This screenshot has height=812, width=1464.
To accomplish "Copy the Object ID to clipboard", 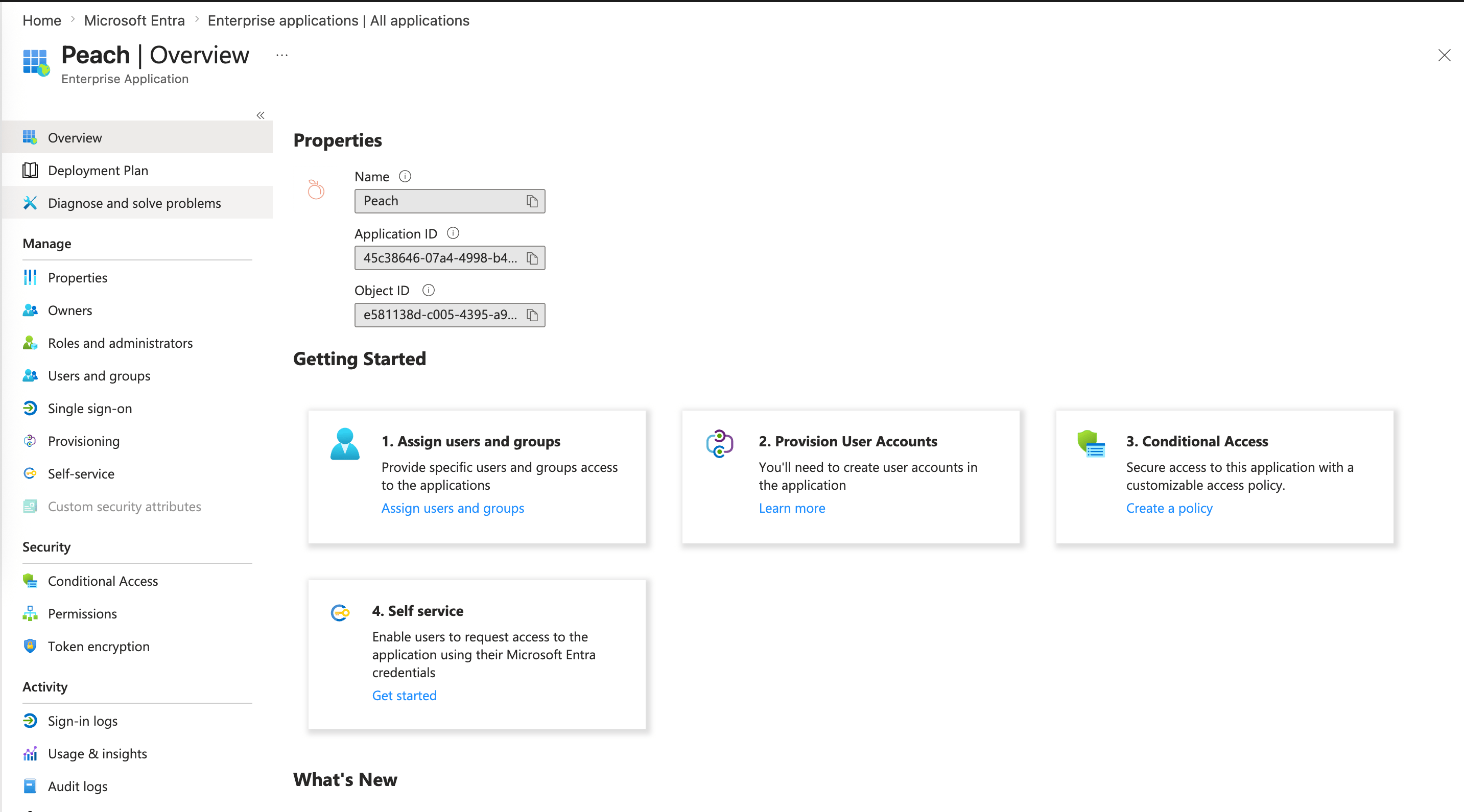I will [532, 315].
